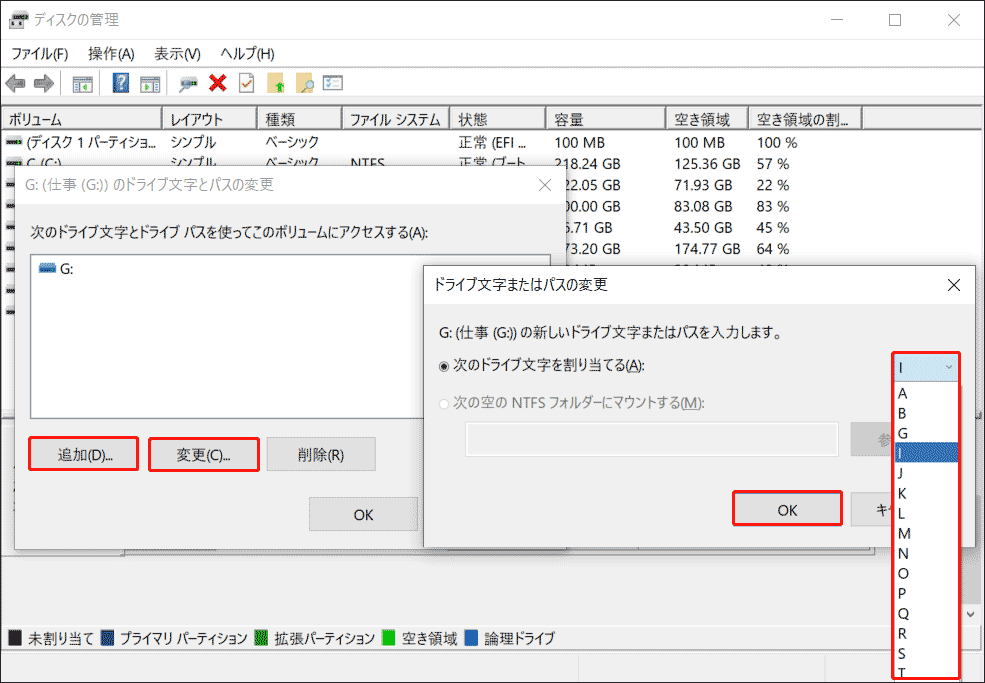The height and width of the screenshot is (683, 985).
Task: Click the Back arrow in the toolbar
Action: tap(16, 83)
